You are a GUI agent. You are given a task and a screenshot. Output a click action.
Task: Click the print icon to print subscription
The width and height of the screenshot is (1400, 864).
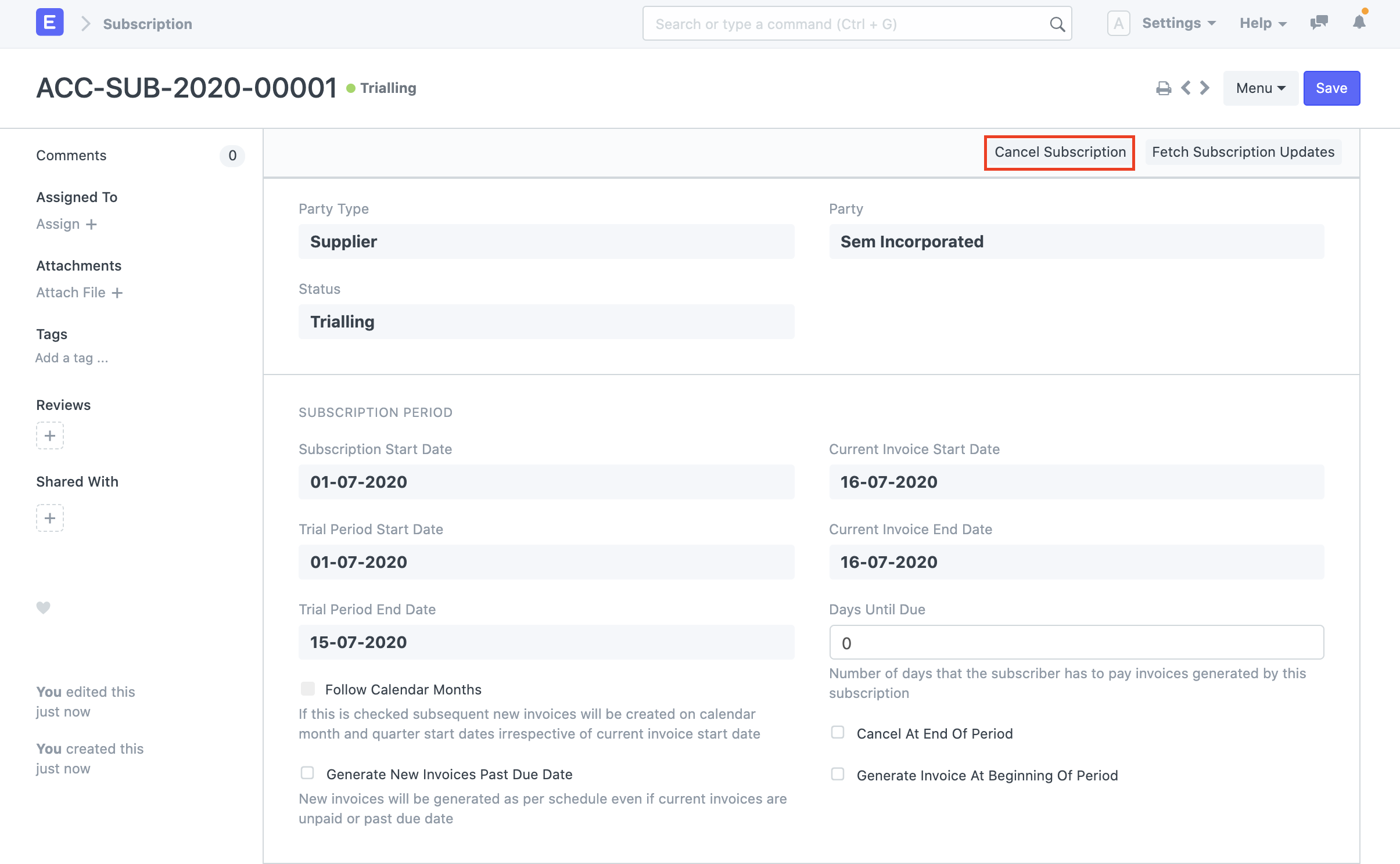1162,88
